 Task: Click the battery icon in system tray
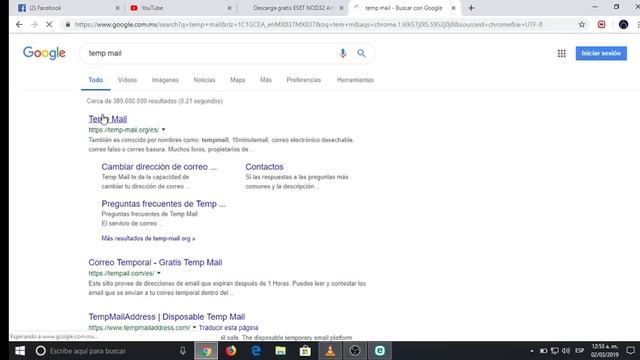tap(544, 351)
